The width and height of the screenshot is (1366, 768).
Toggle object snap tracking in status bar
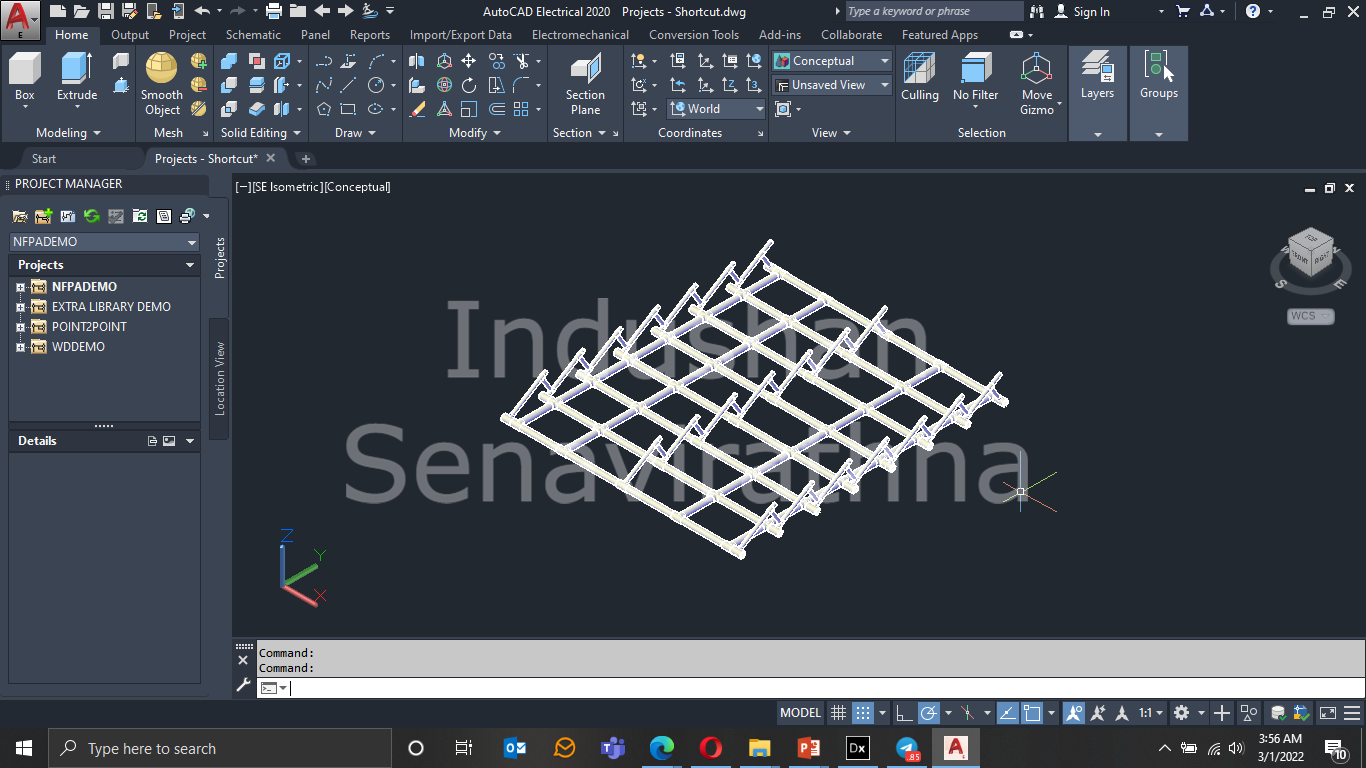[x=1008, y=713]
